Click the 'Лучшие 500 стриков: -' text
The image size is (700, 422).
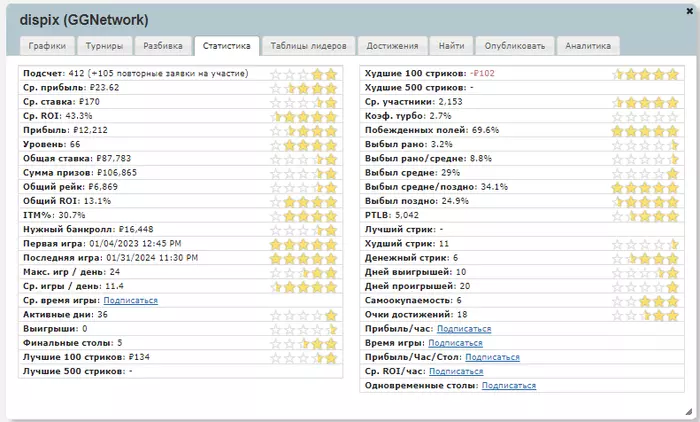[78, 372]
